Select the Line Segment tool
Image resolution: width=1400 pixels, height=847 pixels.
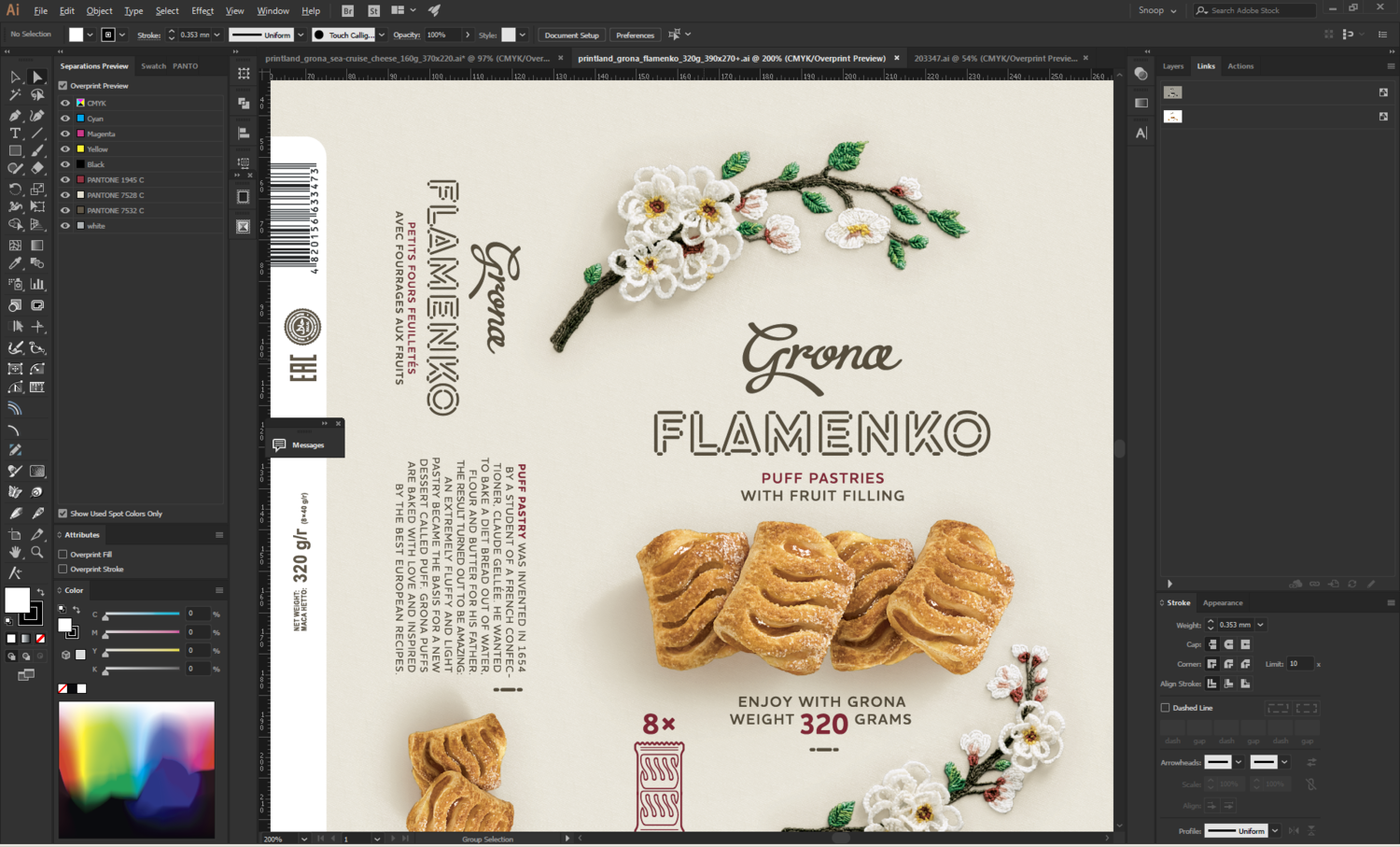point(37,134)
